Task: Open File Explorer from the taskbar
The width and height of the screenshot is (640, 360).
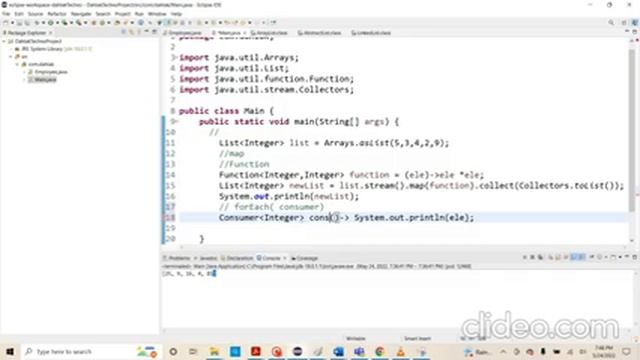Action: (x=214, y=351)
